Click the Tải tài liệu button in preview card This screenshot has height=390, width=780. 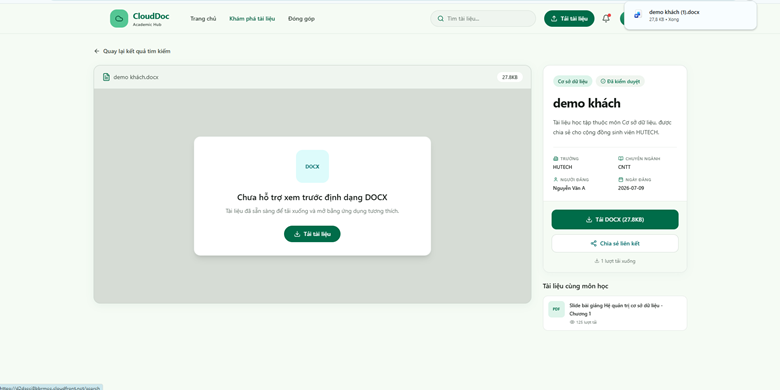(x=312, y=234)
